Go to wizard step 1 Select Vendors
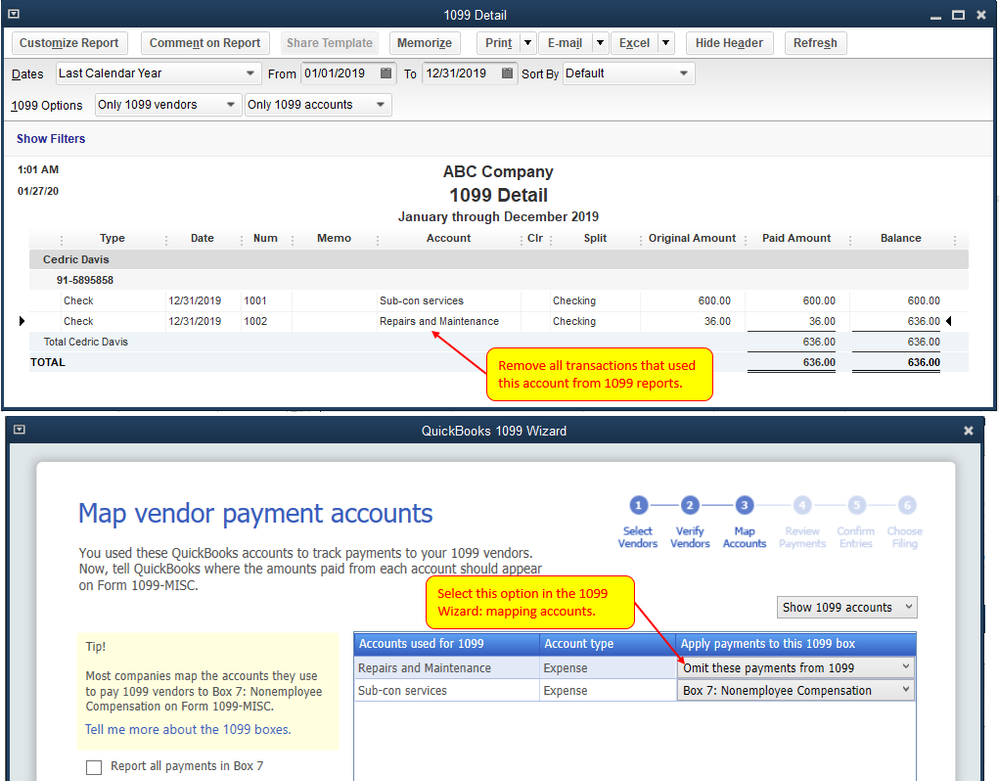 click(x=638, y=506)
